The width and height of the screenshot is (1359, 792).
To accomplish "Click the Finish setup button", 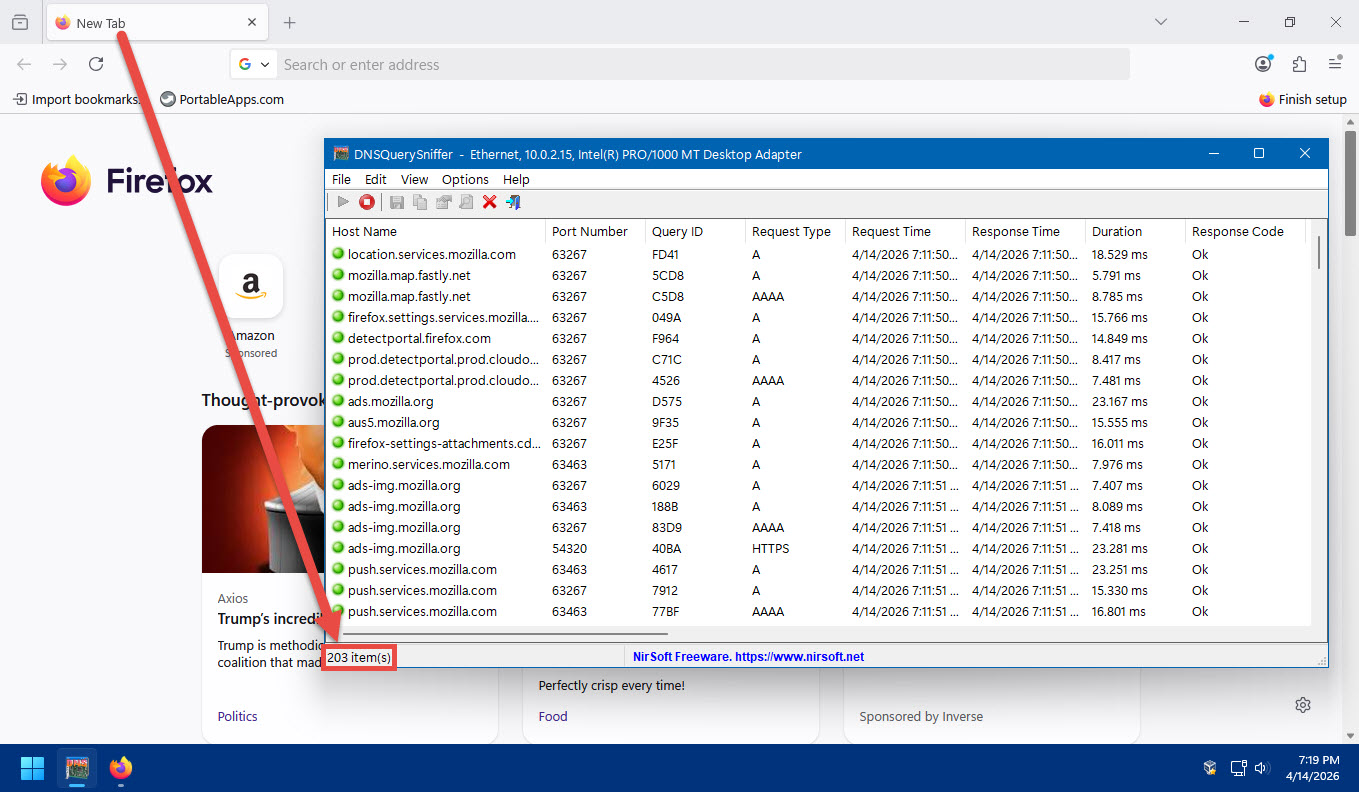I will (x=1303, y=99).
